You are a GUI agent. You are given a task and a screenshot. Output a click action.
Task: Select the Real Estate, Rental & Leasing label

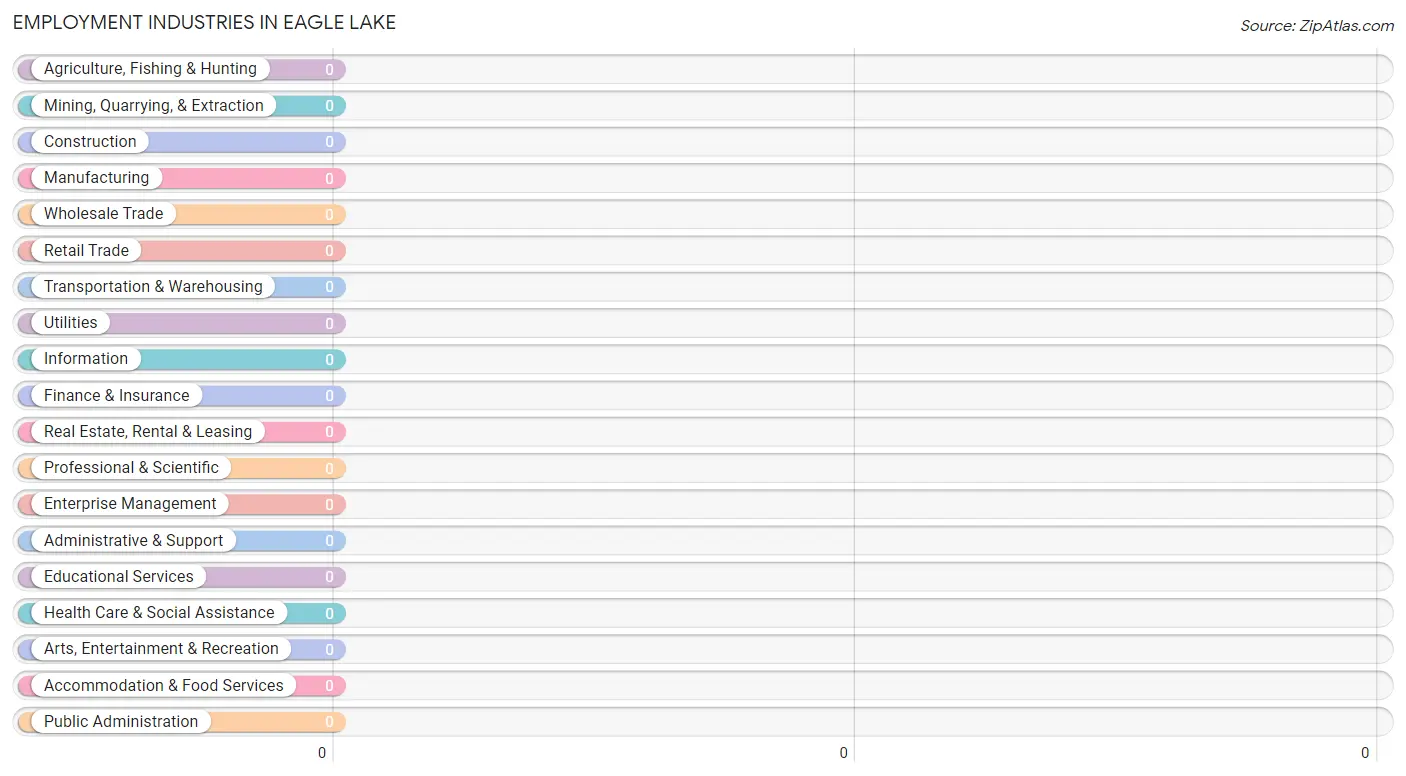point(148,431)
